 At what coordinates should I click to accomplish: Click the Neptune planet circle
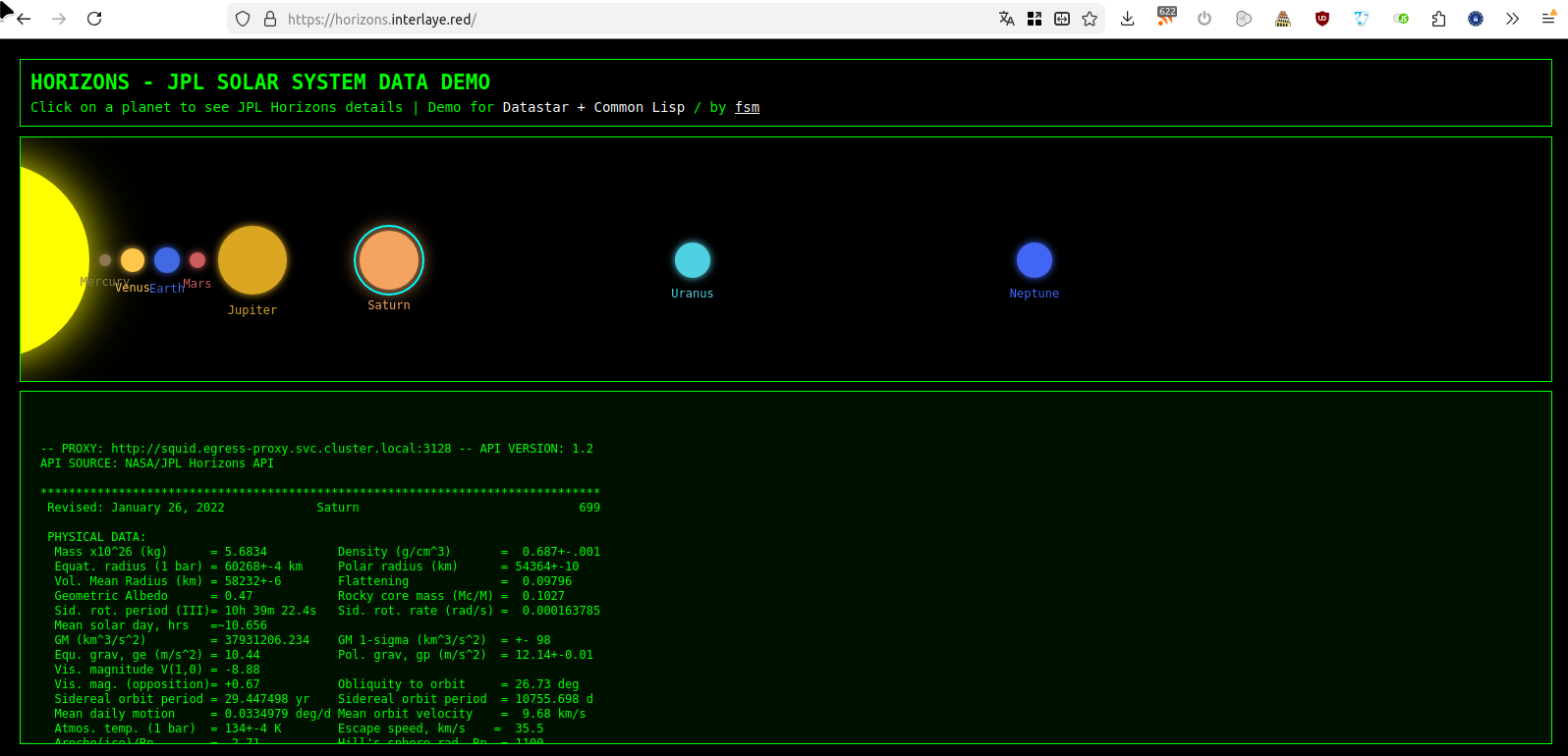(x=1035, y=260)
